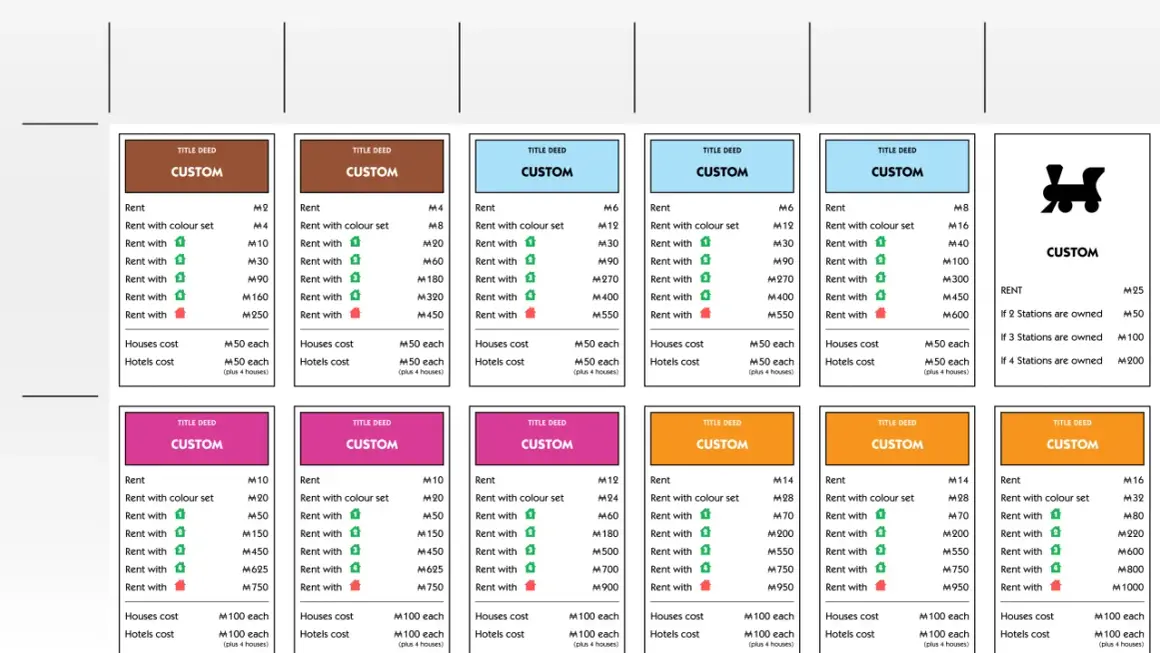Click the M80 rent value
Image resolution: width=1160 pixels, height=653 pixels.
click(1133, 516)
